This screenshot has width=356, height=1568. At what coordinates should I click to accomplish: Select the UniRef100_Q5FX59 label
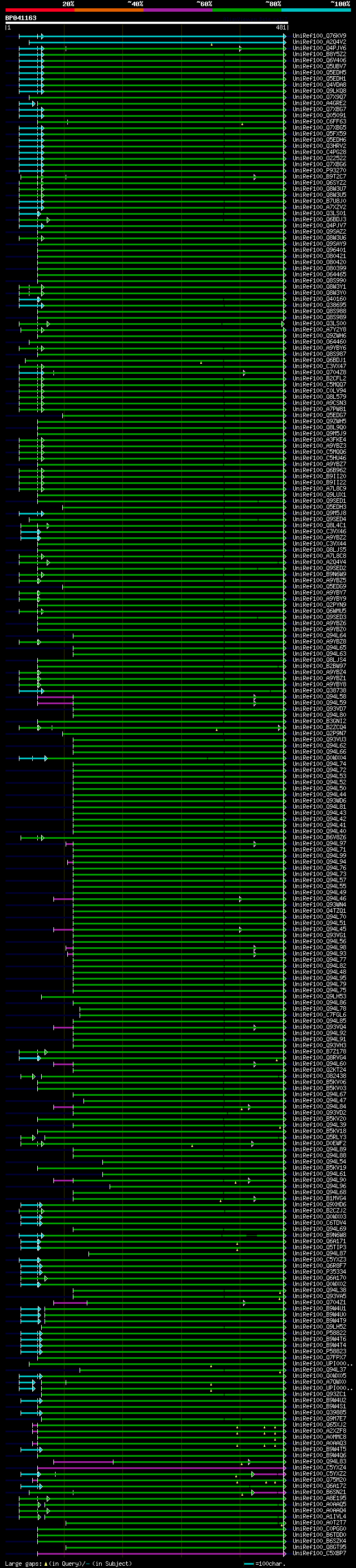click(x=319, y=134)
